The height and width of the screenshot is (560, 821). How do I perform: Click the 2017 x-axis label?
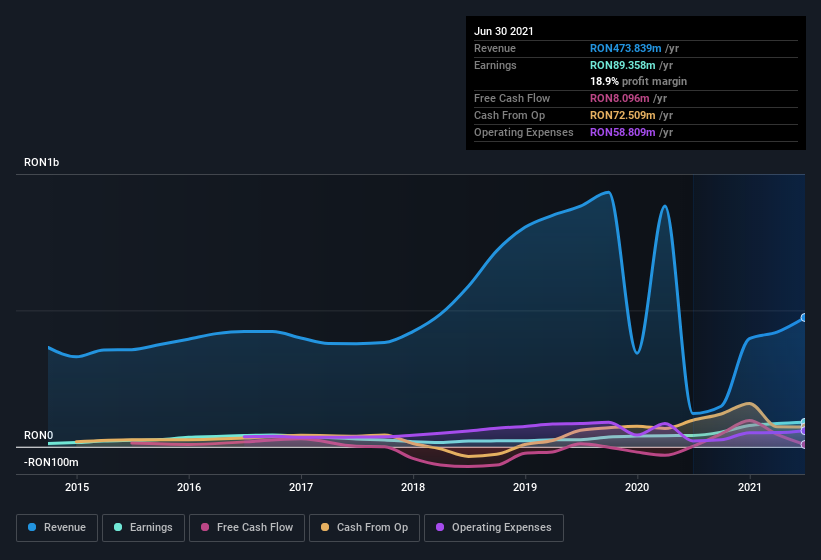301,487
